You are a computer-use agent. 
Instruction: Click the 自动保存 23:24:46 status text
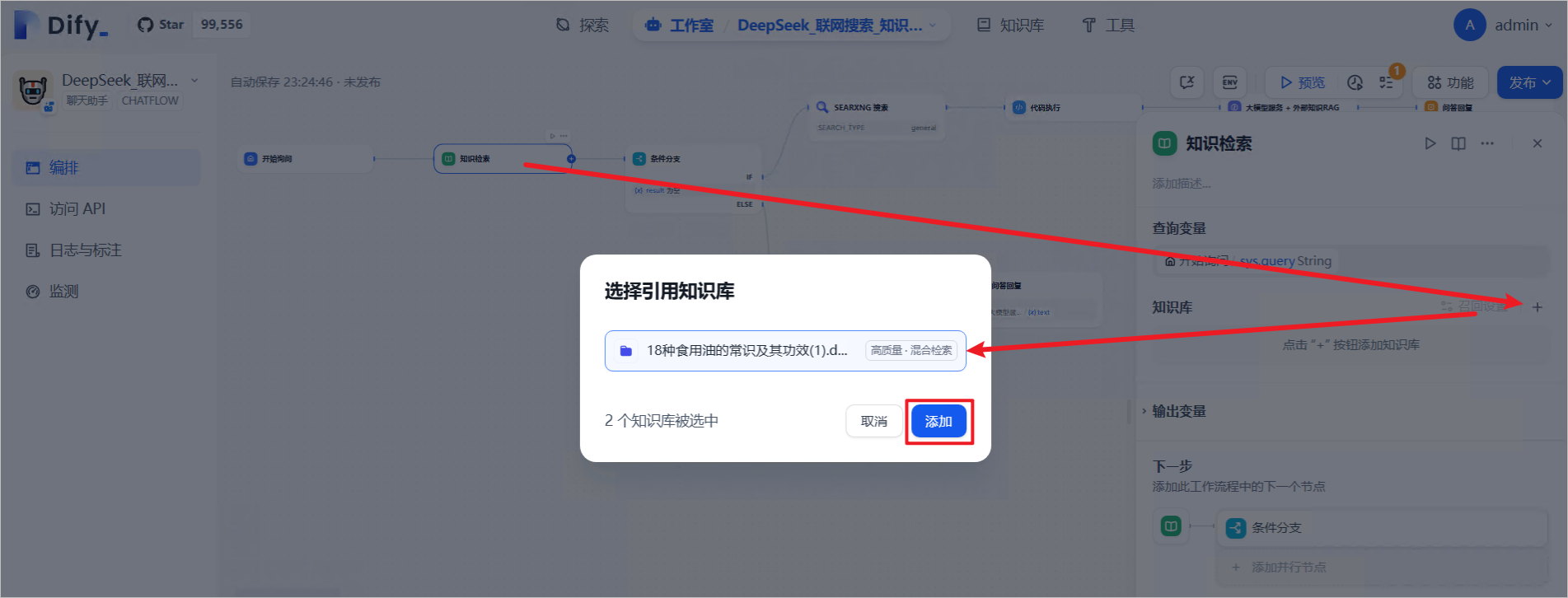coord(306,82)
